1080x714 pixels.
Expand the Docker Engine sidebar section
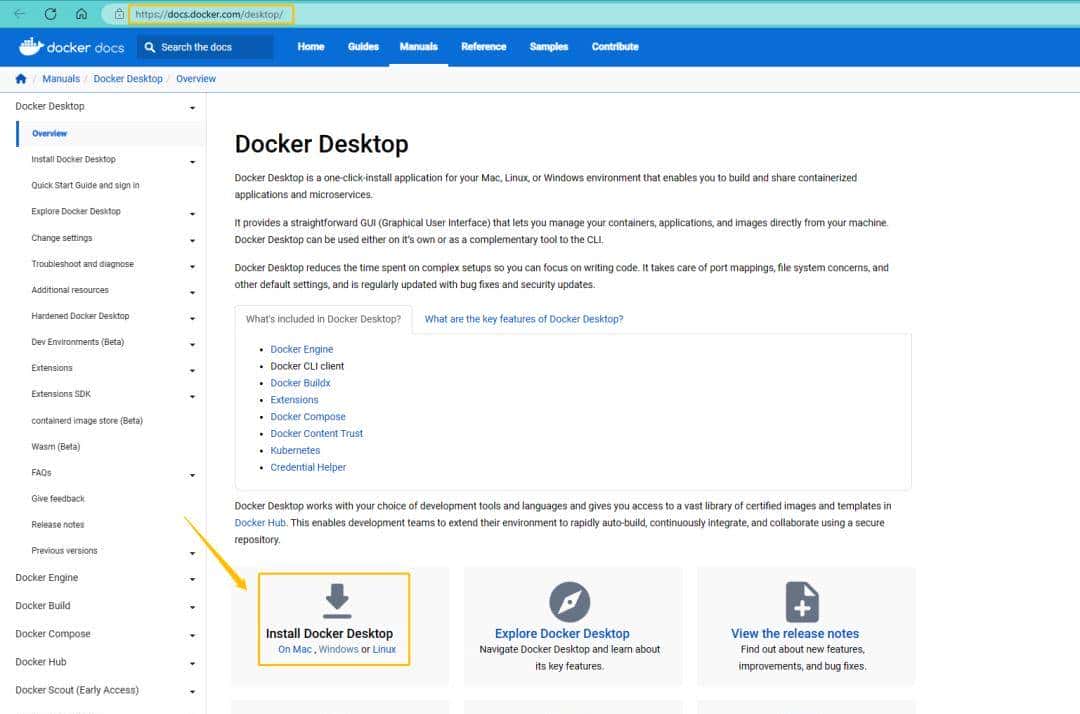193,578
